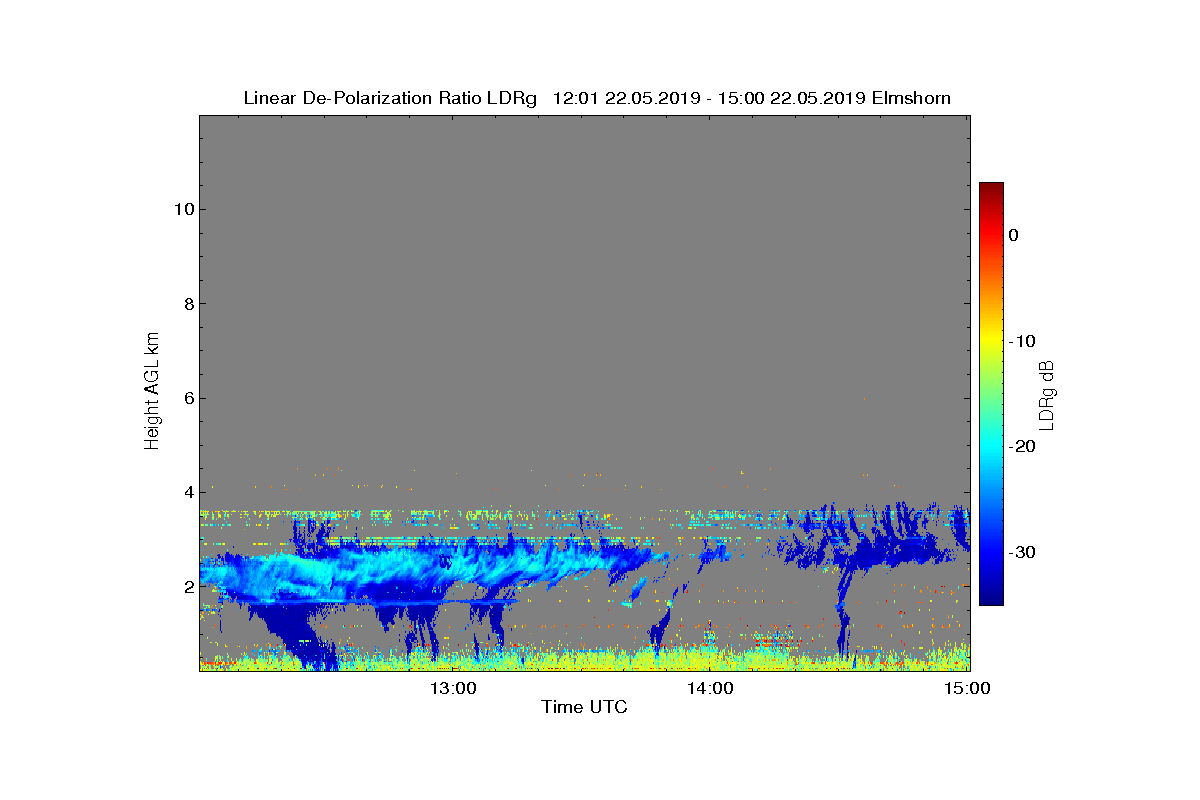The width and height of the screenshot is (1200, 800).
Task: Click the yellow-green near-surface layer at 14:00
Action: [710, 658]
